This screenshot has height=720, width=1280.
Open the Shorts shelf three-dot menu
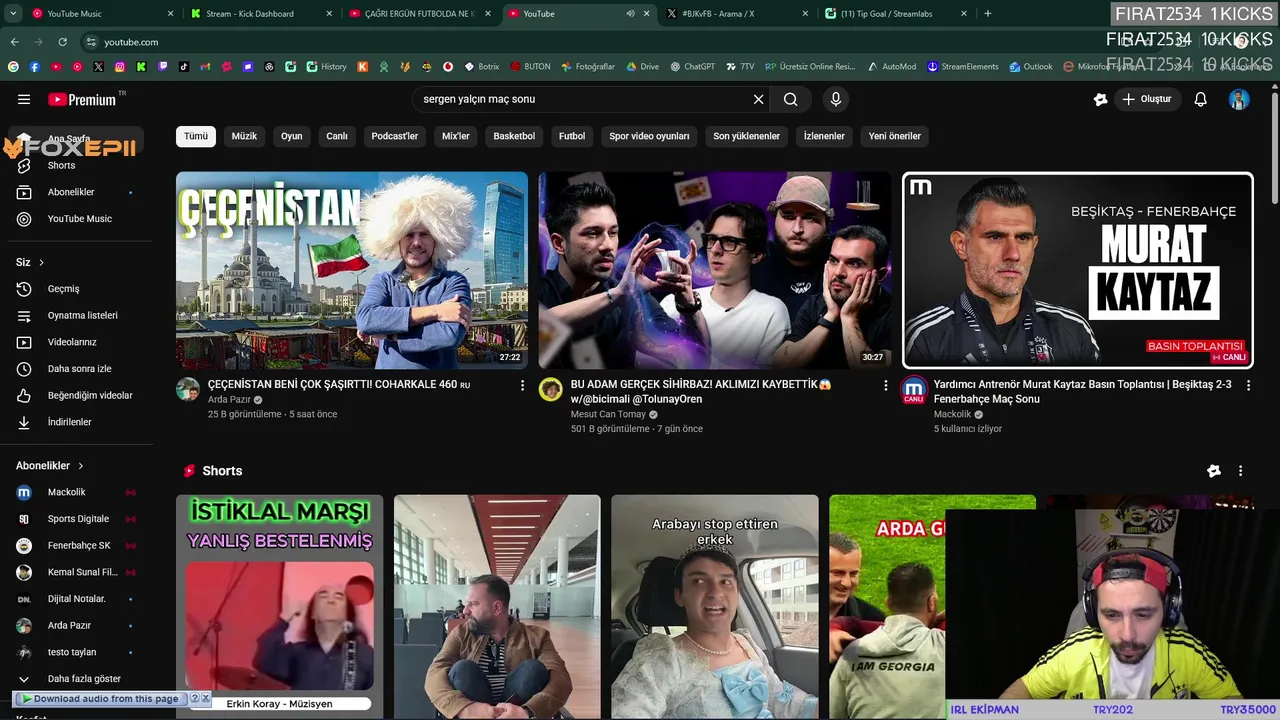tap(1240, 471)
